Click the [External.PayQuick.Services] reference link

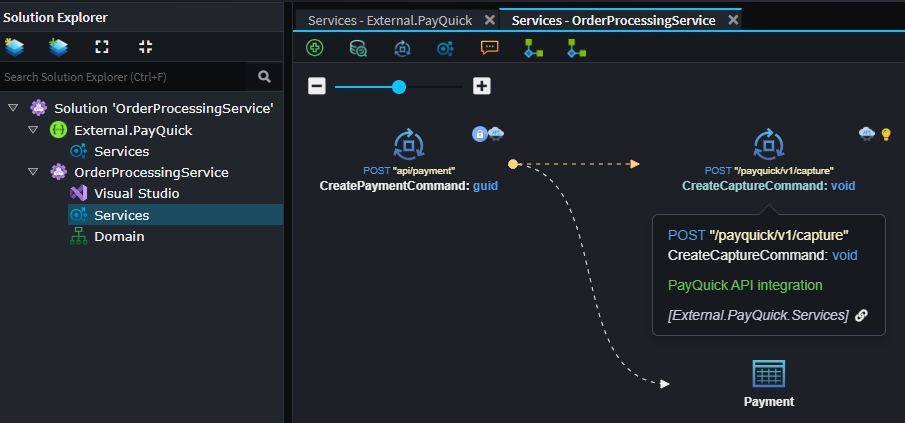coord(758,315)
